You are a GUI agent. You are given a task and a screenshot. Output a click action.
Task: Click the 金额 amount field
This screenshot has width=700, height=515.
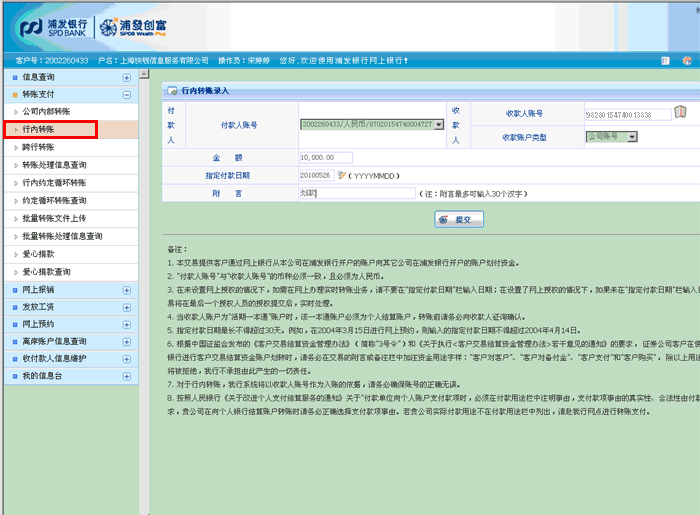pyautogui.click(x=326, y=158)
